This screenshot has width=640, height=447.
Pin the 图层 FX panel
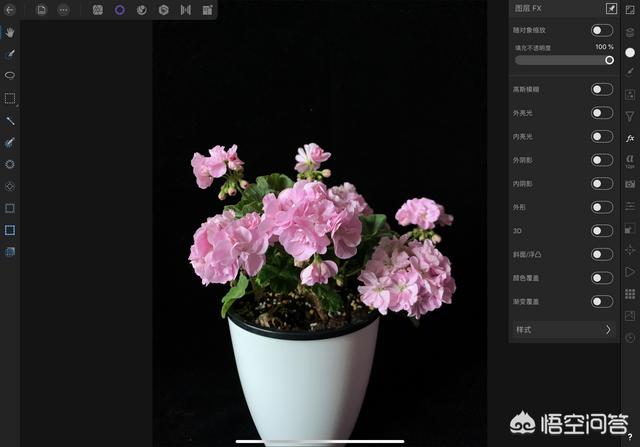click(611, 8)
